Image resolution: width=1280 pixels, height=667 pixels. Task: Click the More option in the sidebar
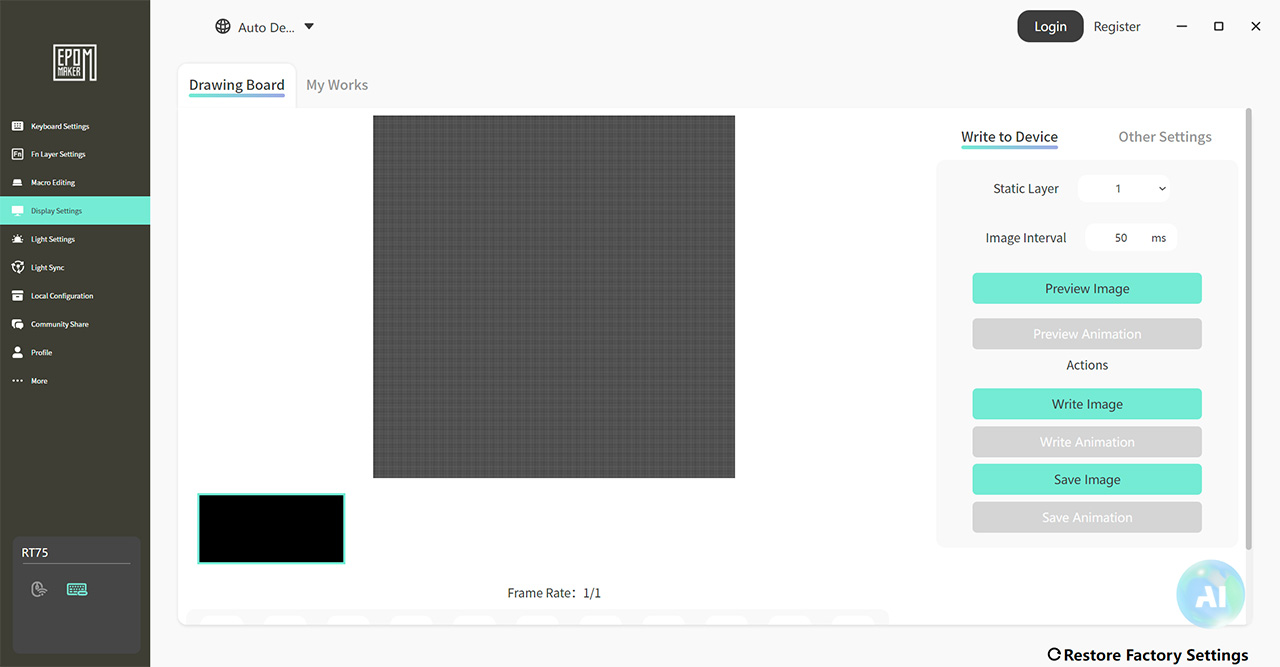click(x=75, y=381)
